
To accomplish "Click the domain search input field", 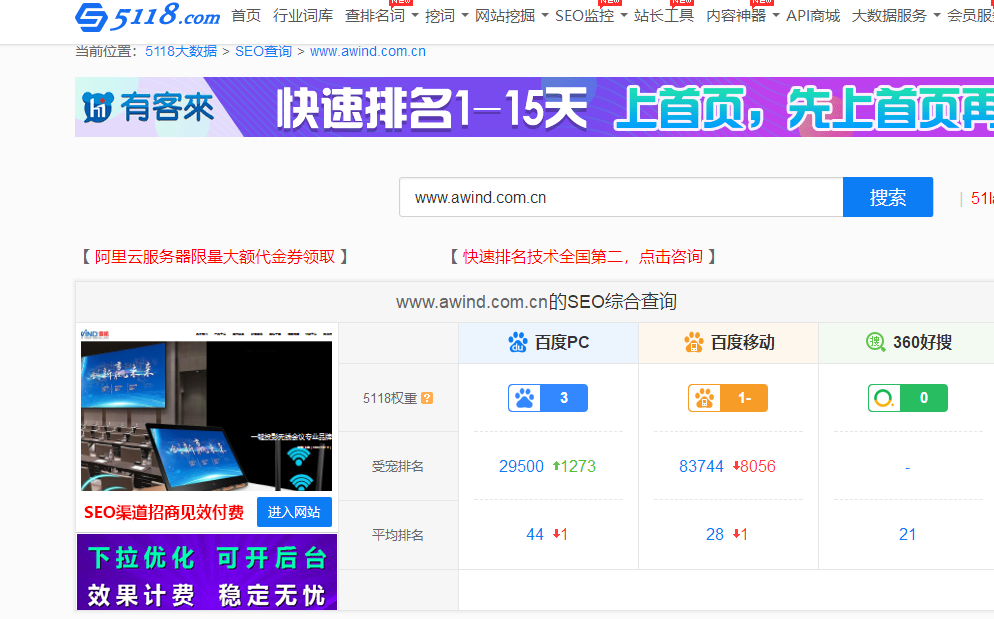I will [x=621, y=197].
